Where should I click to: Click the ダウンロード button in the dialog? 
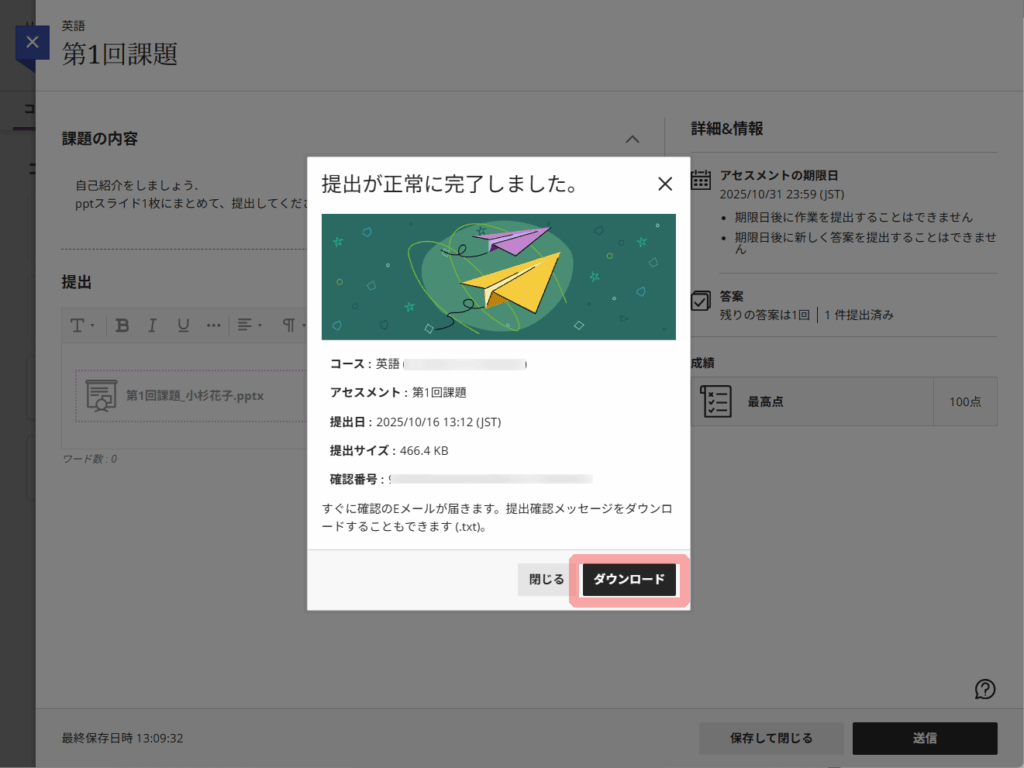[629, 580]
